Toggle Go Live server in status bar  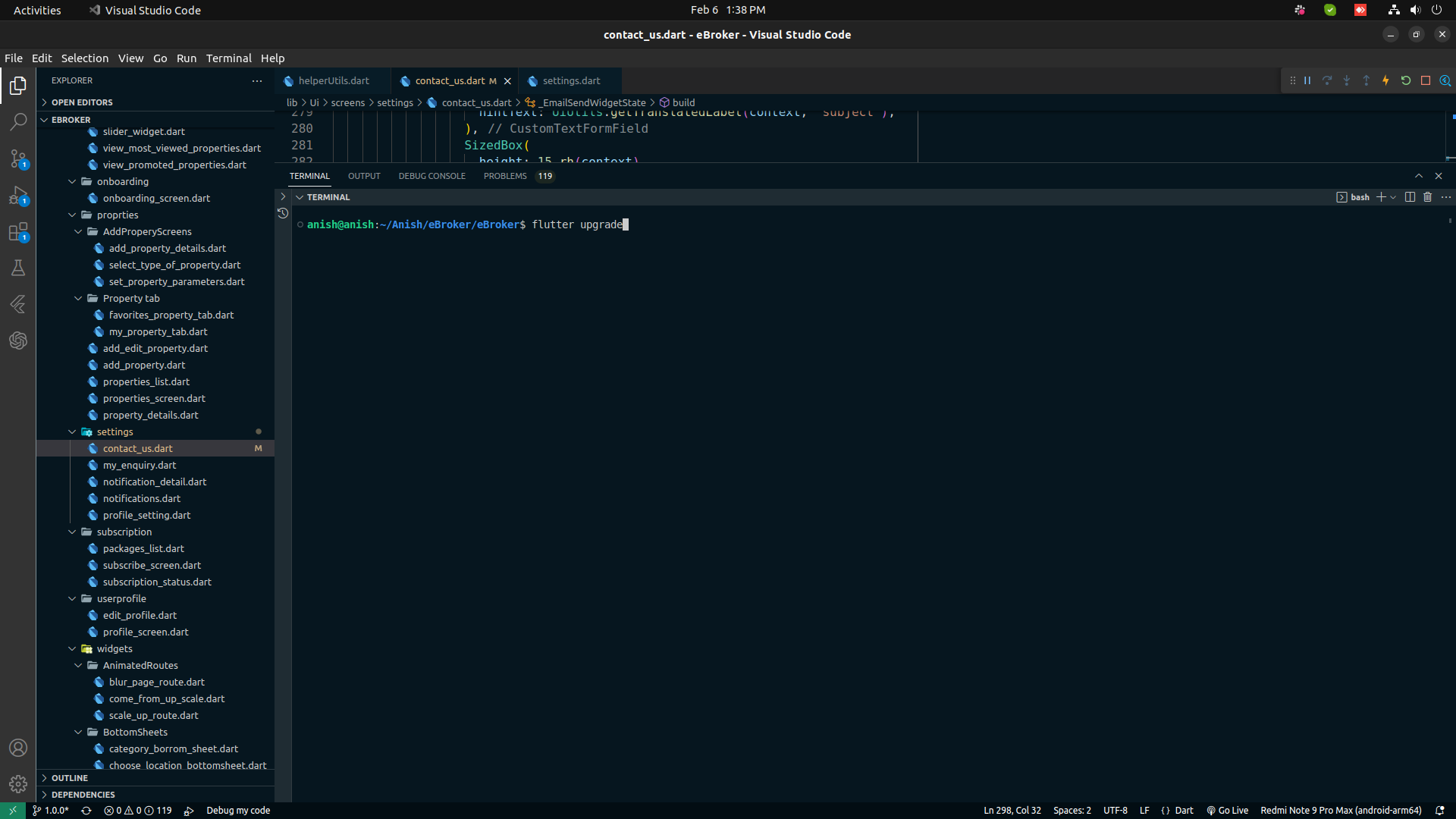(x=1227, y=811)
